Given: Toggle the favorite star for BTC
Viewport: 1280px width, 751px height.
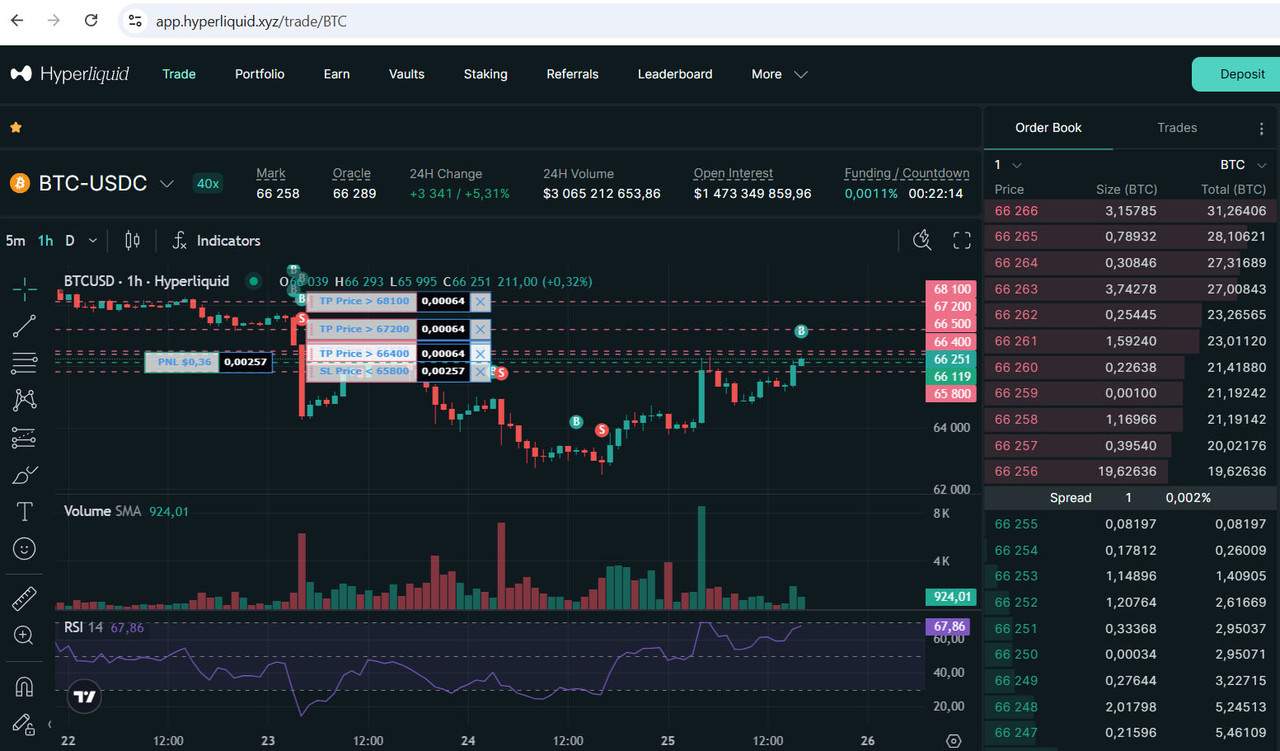Looking at the screenshot, I should coord(16,128).
